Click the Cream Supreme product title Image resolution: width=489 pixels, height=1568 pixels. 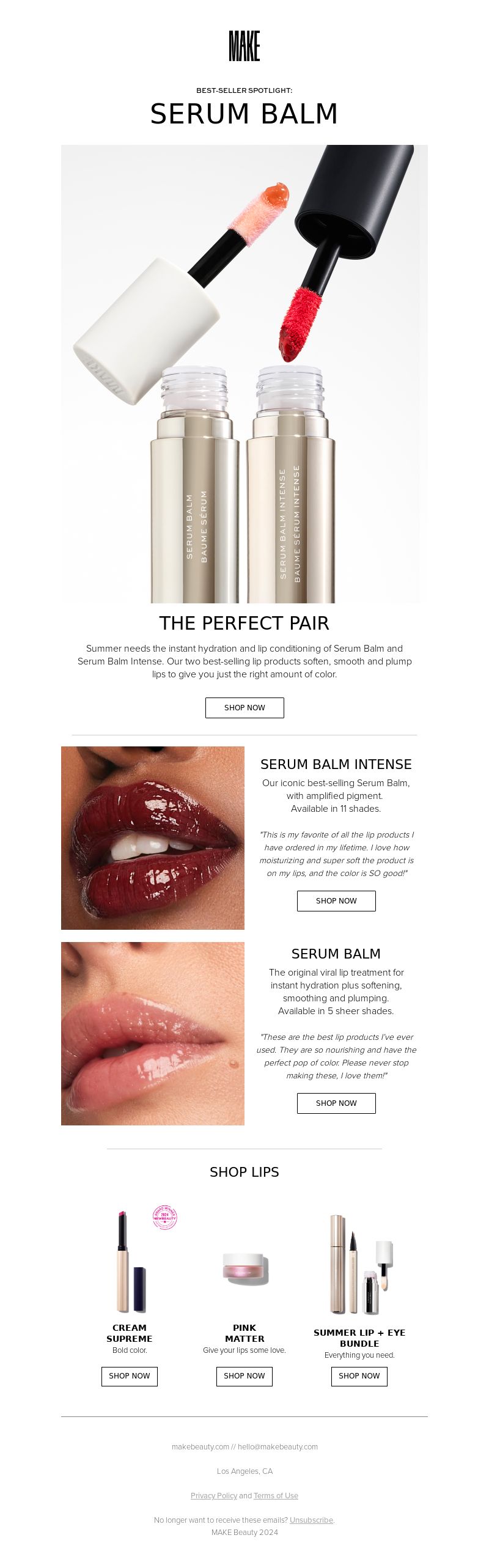pos(130,1333)
